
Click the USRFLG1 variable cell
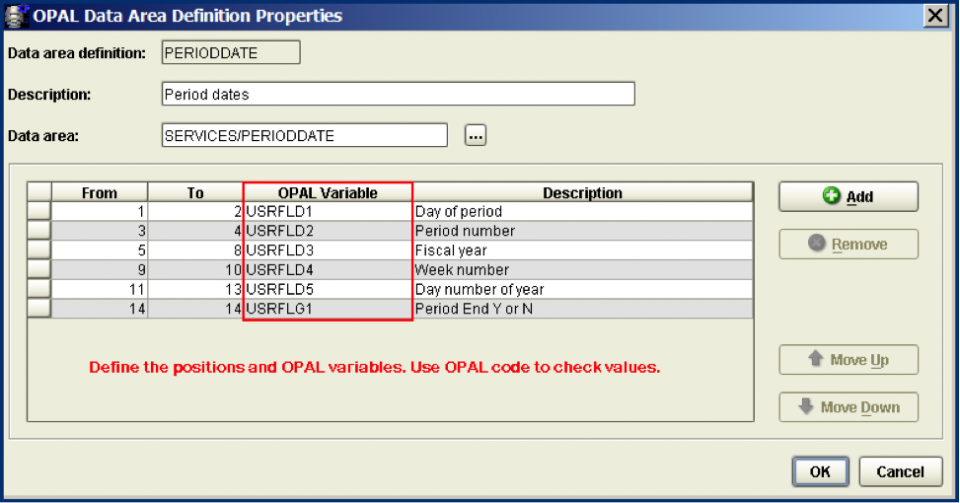(x=328, y=309)
